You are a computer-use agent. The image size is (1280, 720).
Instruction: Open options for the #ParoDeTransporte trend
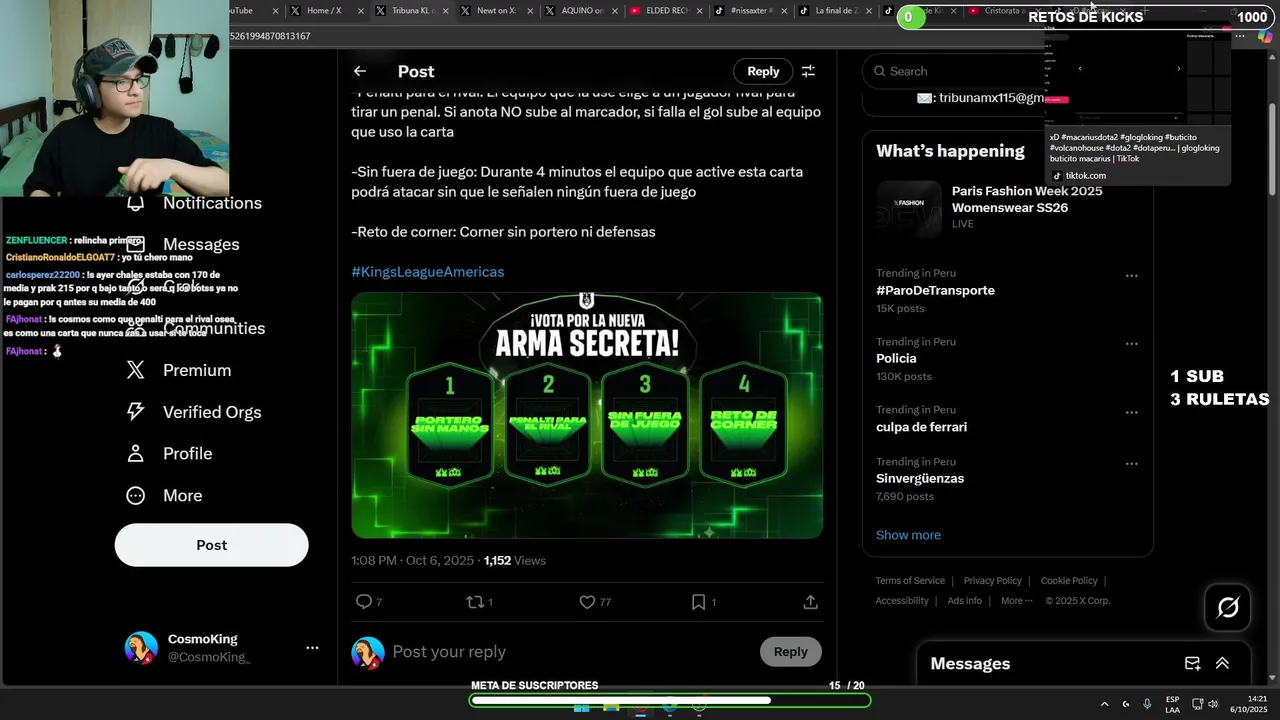pyautogui.click(x=1131, y=276)
